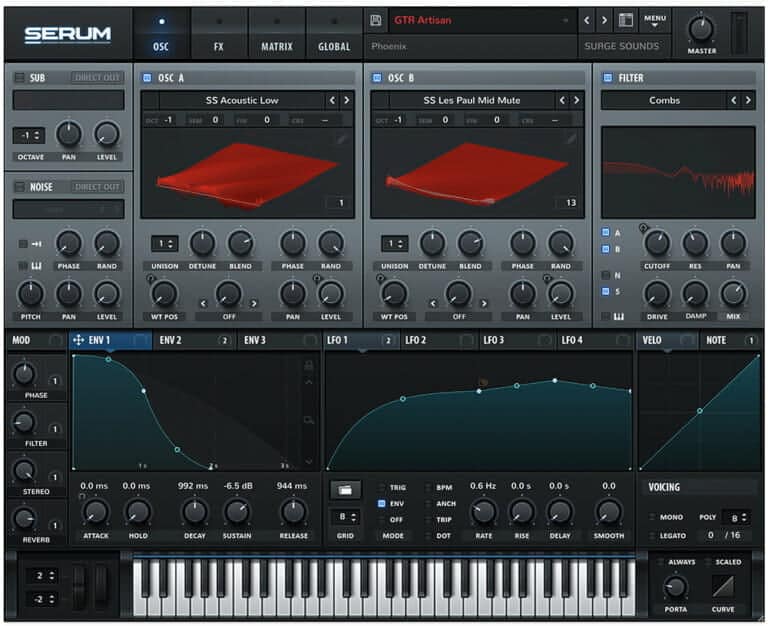The image size is (768, 626).
Task: Click the envelope zoom magnifier icon
Action: 309,420
